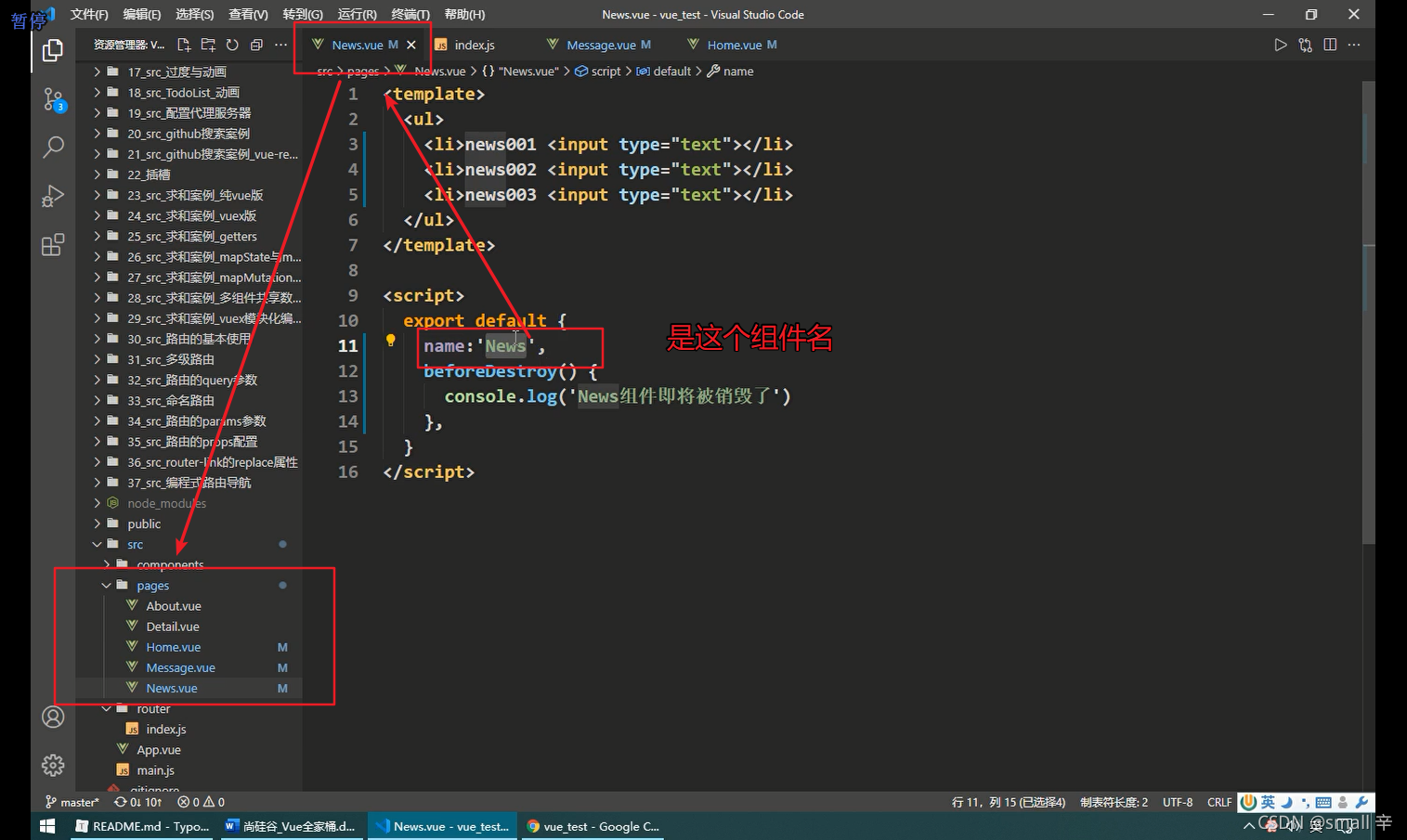Screen dimensions: 1407x840
Task: Open the Extensions view
Action: click(53, 244)
